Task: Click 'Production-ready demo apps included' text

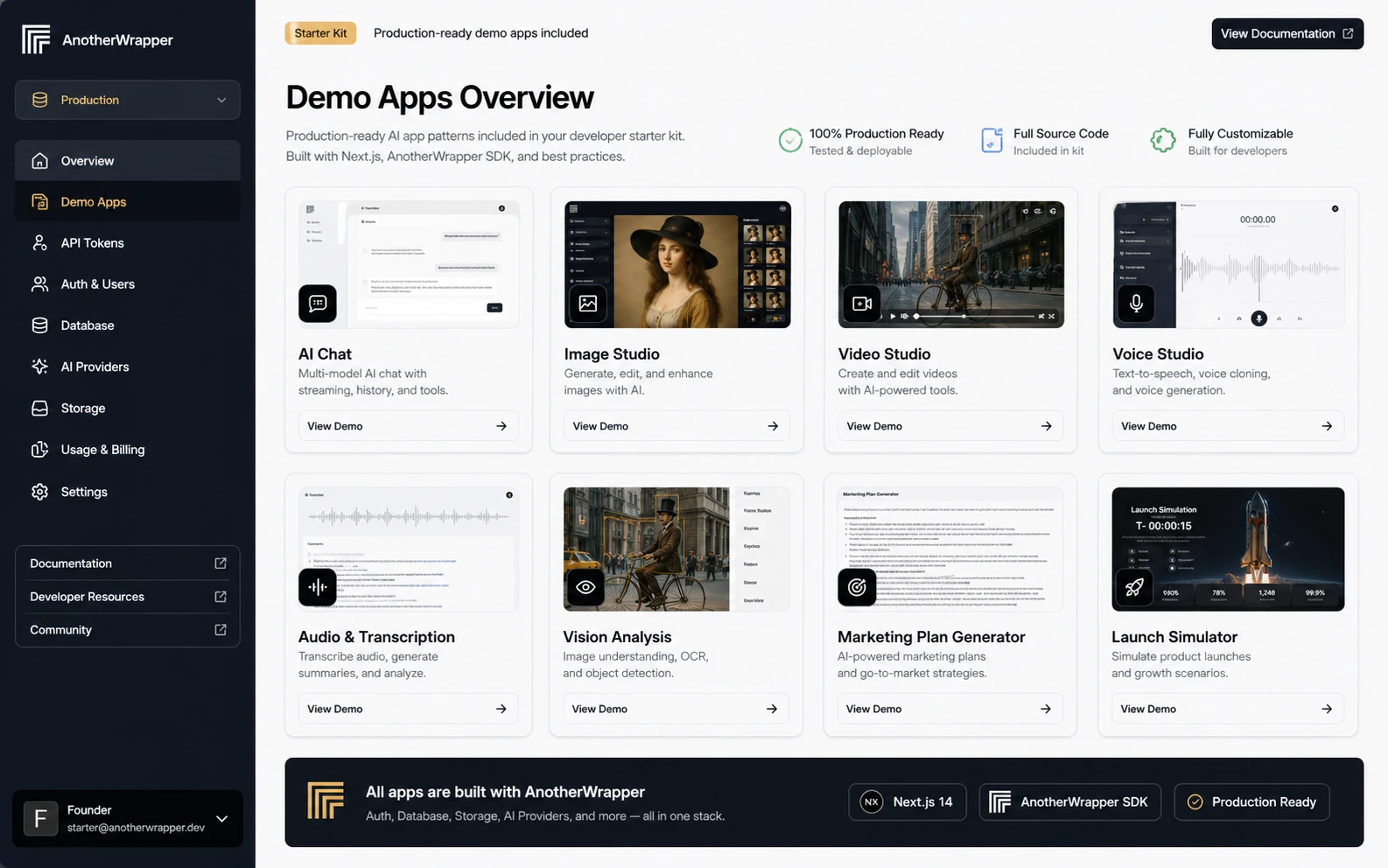Action: coord(481,33)
